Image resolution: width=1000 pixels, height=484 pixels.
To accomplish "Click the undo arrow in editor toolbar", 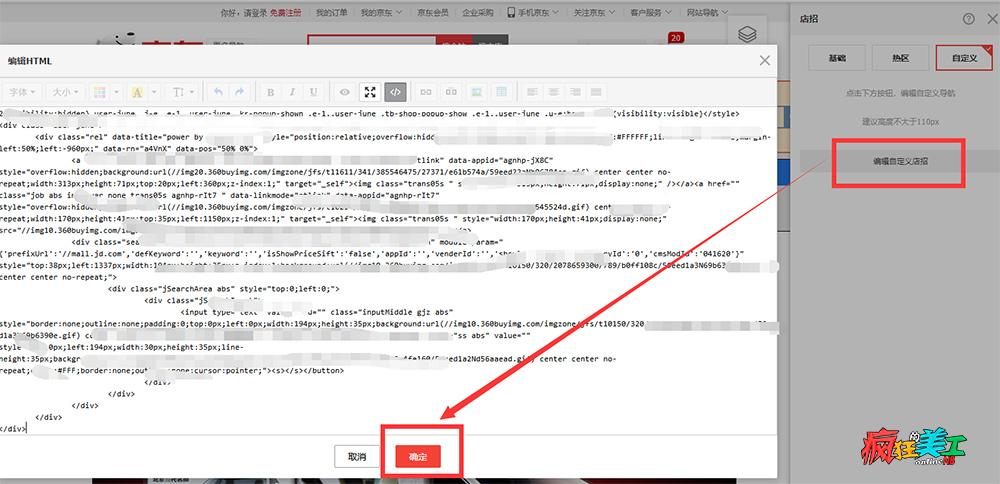I will click(218, 92).
